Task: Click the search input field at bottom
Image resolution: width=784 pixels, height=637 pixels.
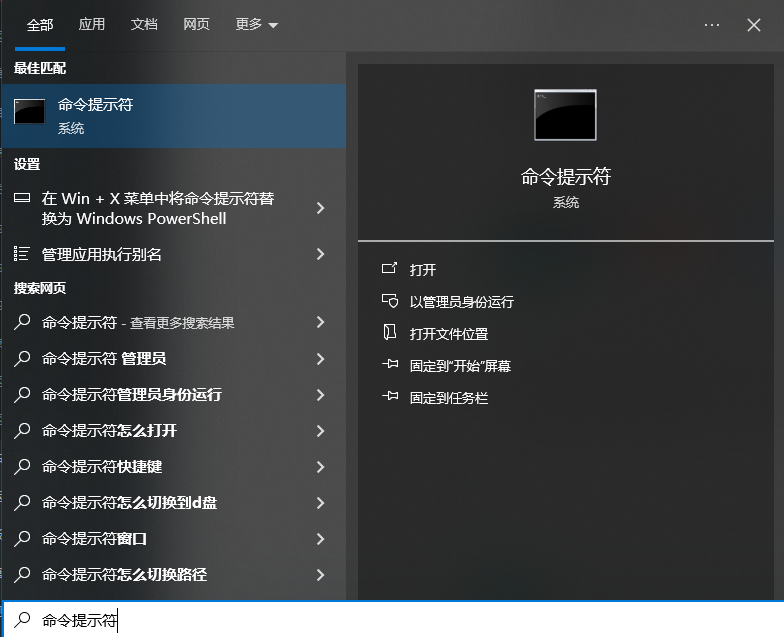Action: (x=400, y=621)
